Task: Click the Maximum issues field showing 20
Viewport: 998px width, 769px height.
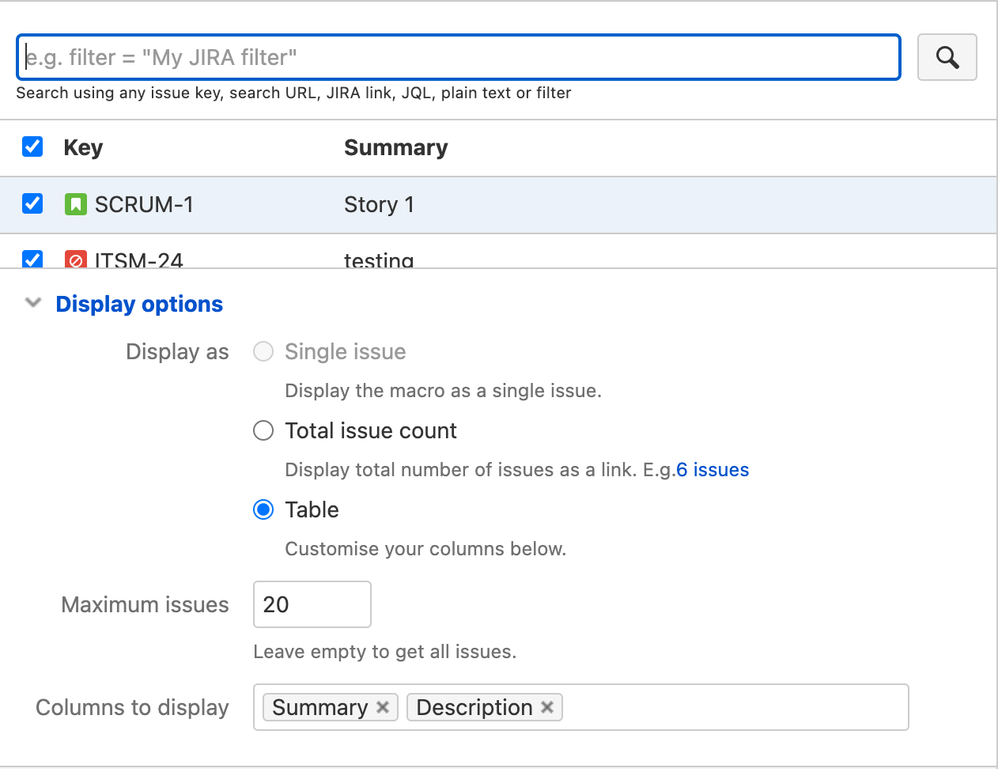Action: coord(311,604)
